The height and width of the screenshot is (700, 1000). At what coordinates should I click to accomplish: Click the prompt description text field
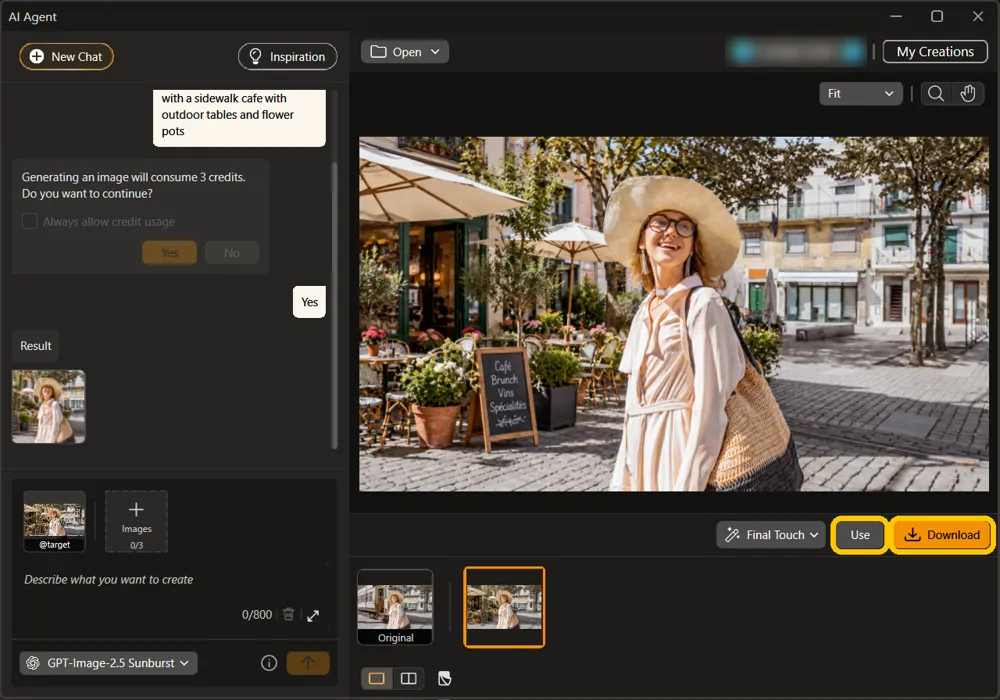pyautogui.click(x=172, y=580)
